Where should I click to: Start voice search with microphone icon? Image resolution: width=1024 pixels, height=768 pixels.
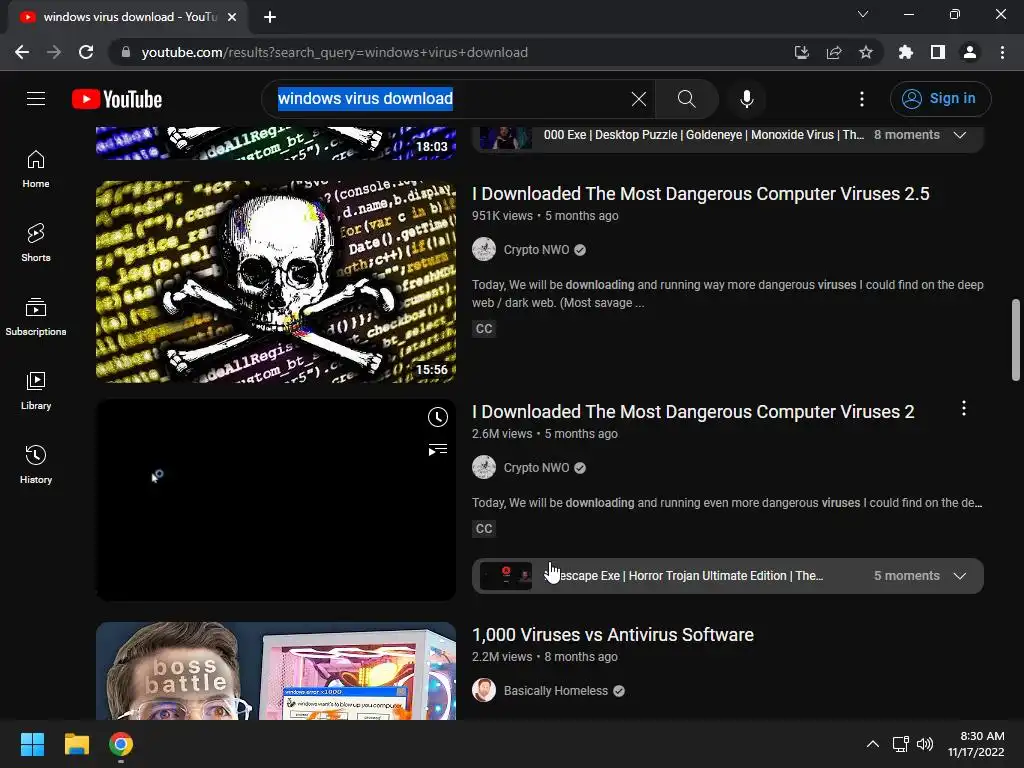[x=747, y=99]
